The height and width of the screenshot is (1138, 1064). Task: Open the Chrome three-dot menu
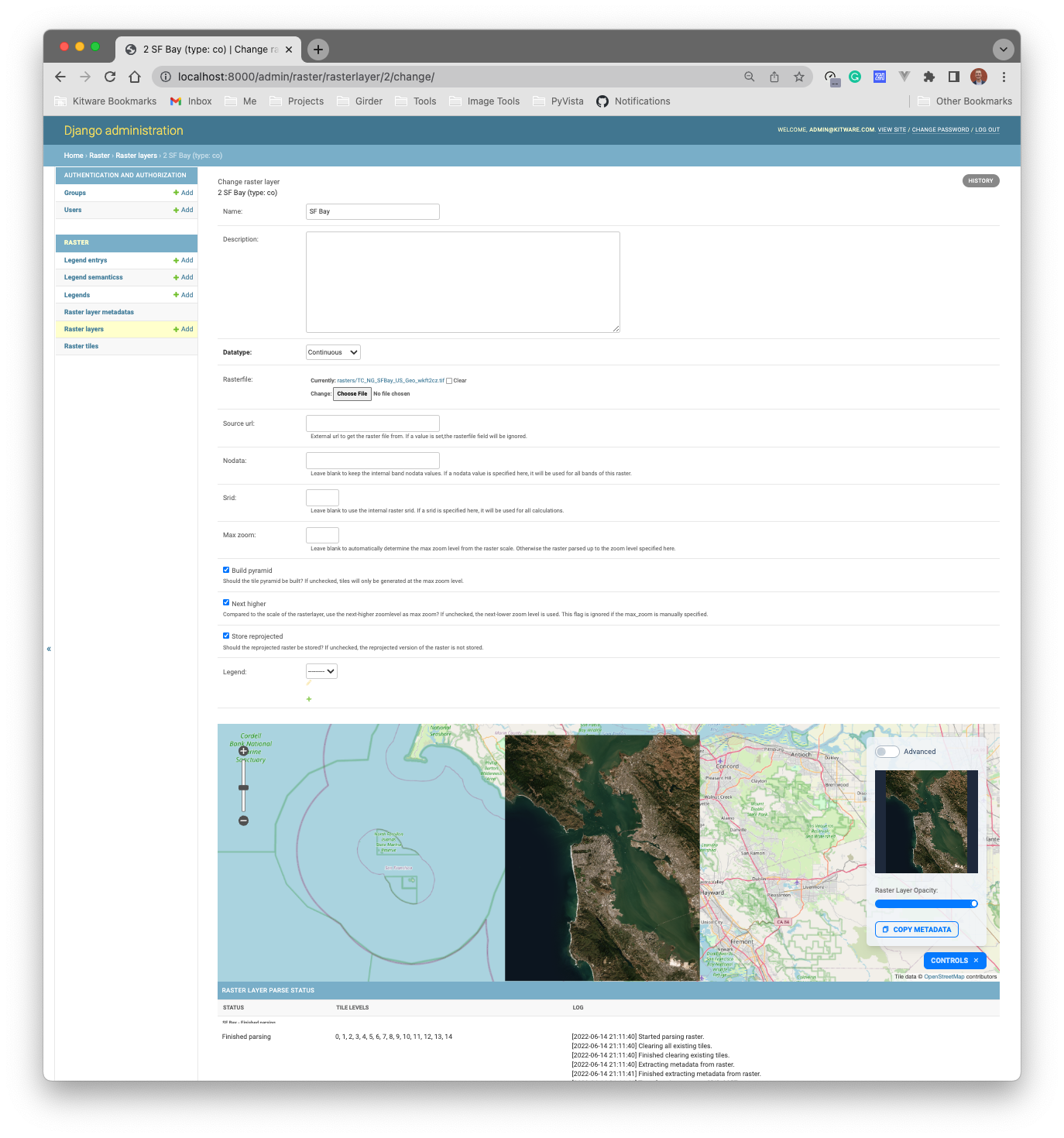pyautogui.click(x=1004, y=77)
